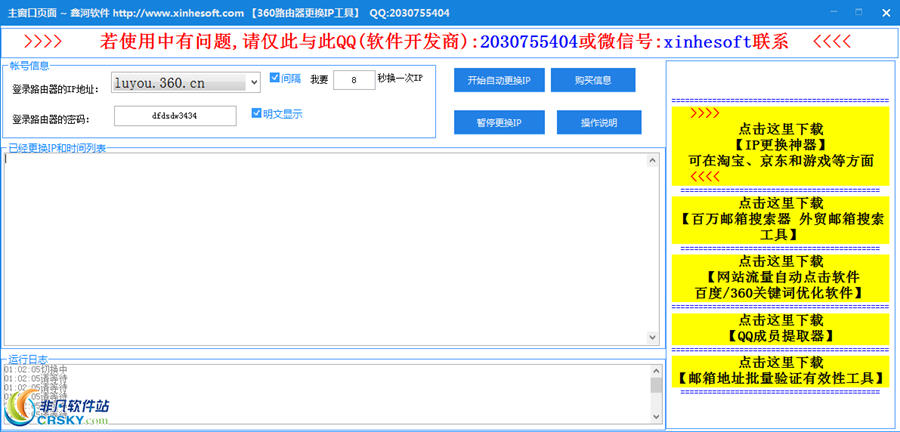Toggle the 间隔 checkbox
The height and width of the screenshot is (432, 900).
274,78
